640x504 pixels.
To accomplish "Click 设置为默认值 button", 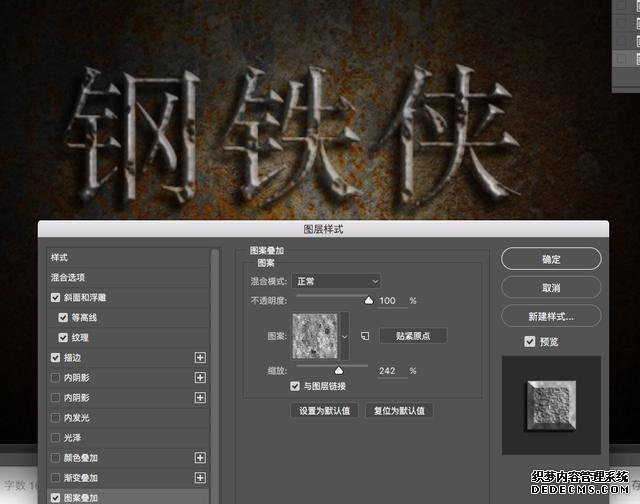I will 324,411.
